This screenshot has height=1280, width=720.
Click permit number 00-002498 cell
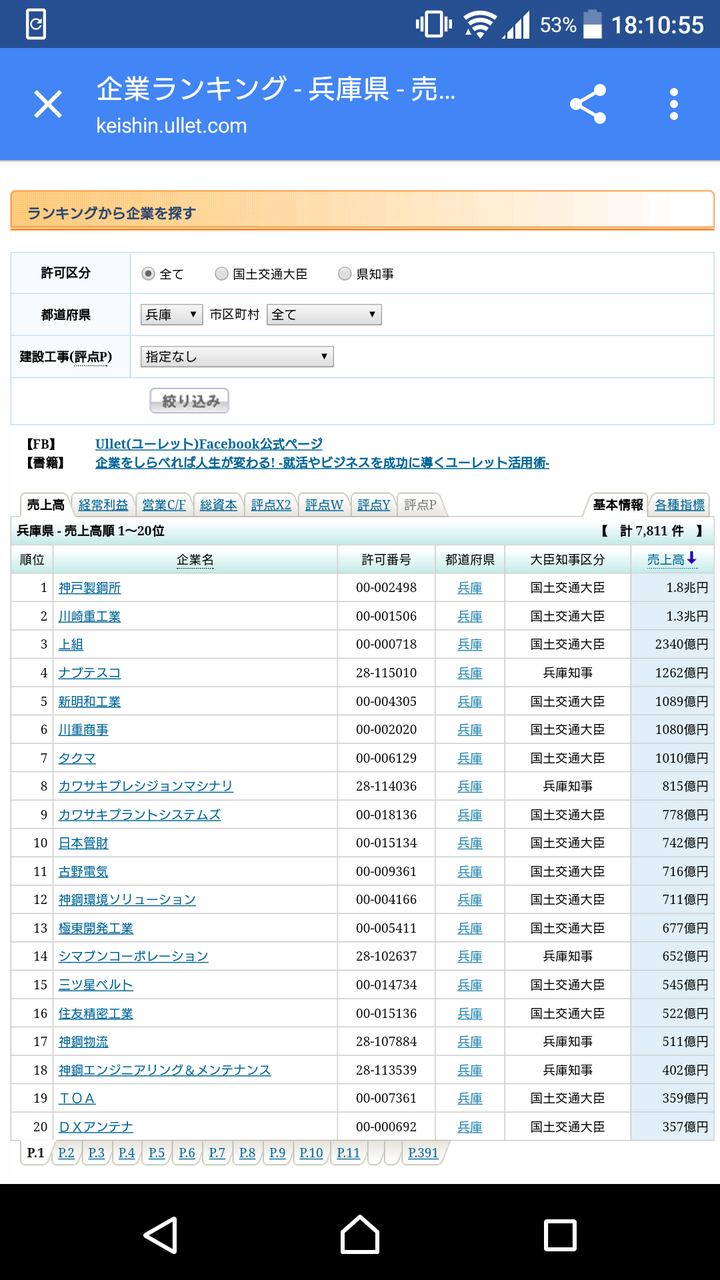coord(386,588)
